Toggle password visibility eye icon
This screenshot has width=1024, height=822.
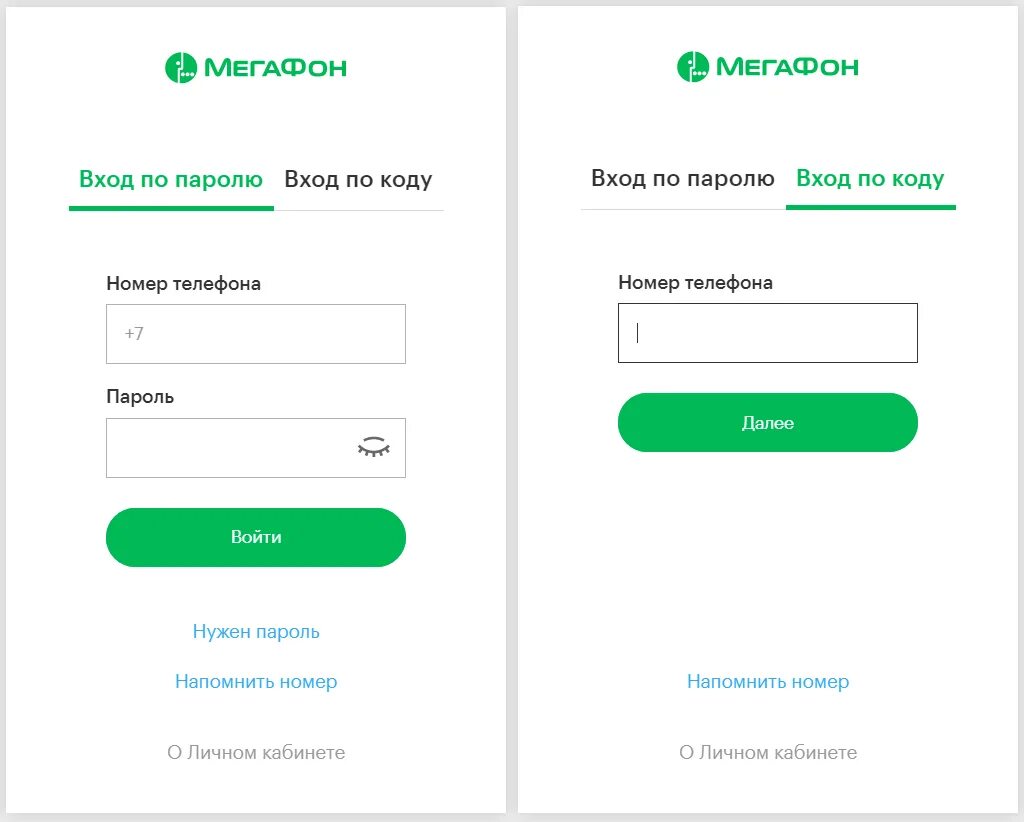pyautogui.click(x=374, y=447)
